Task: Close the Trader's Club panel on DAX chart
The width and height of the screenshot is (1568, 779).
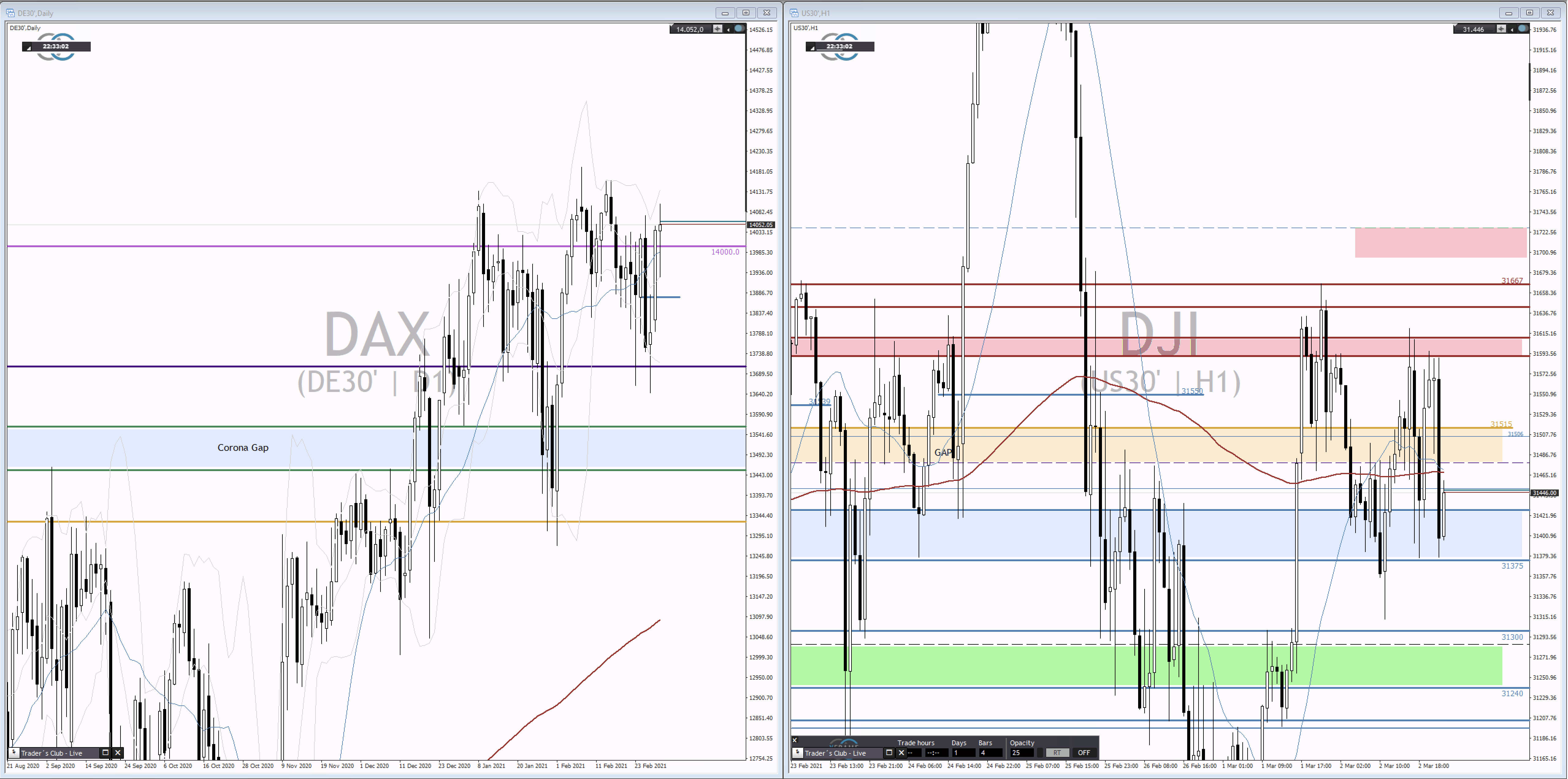Action: 118,753
